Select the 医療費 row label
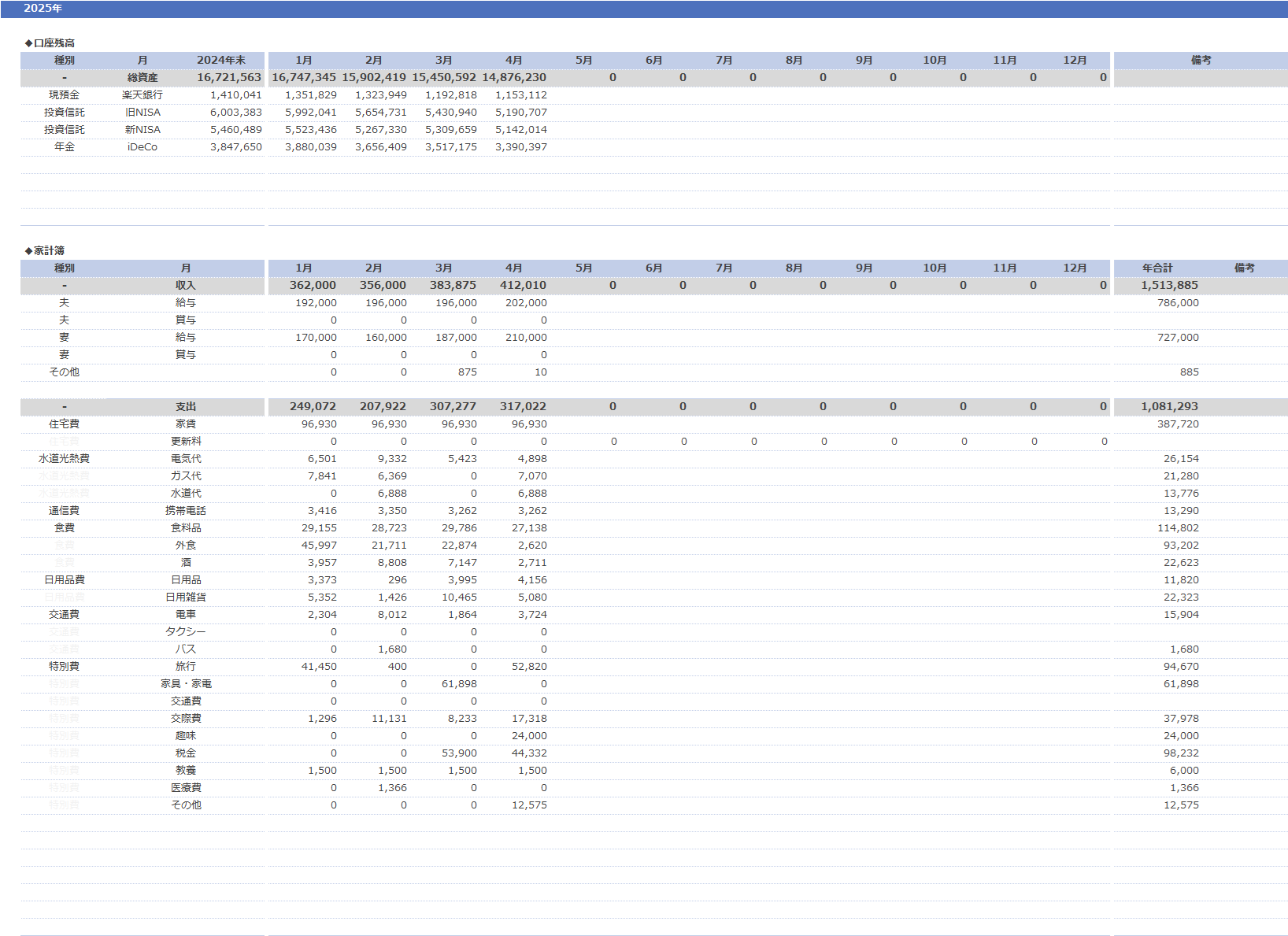Image resolution: width=1288 pixels, height=936 pixels. pyautogui.click(x=186, y=788)
